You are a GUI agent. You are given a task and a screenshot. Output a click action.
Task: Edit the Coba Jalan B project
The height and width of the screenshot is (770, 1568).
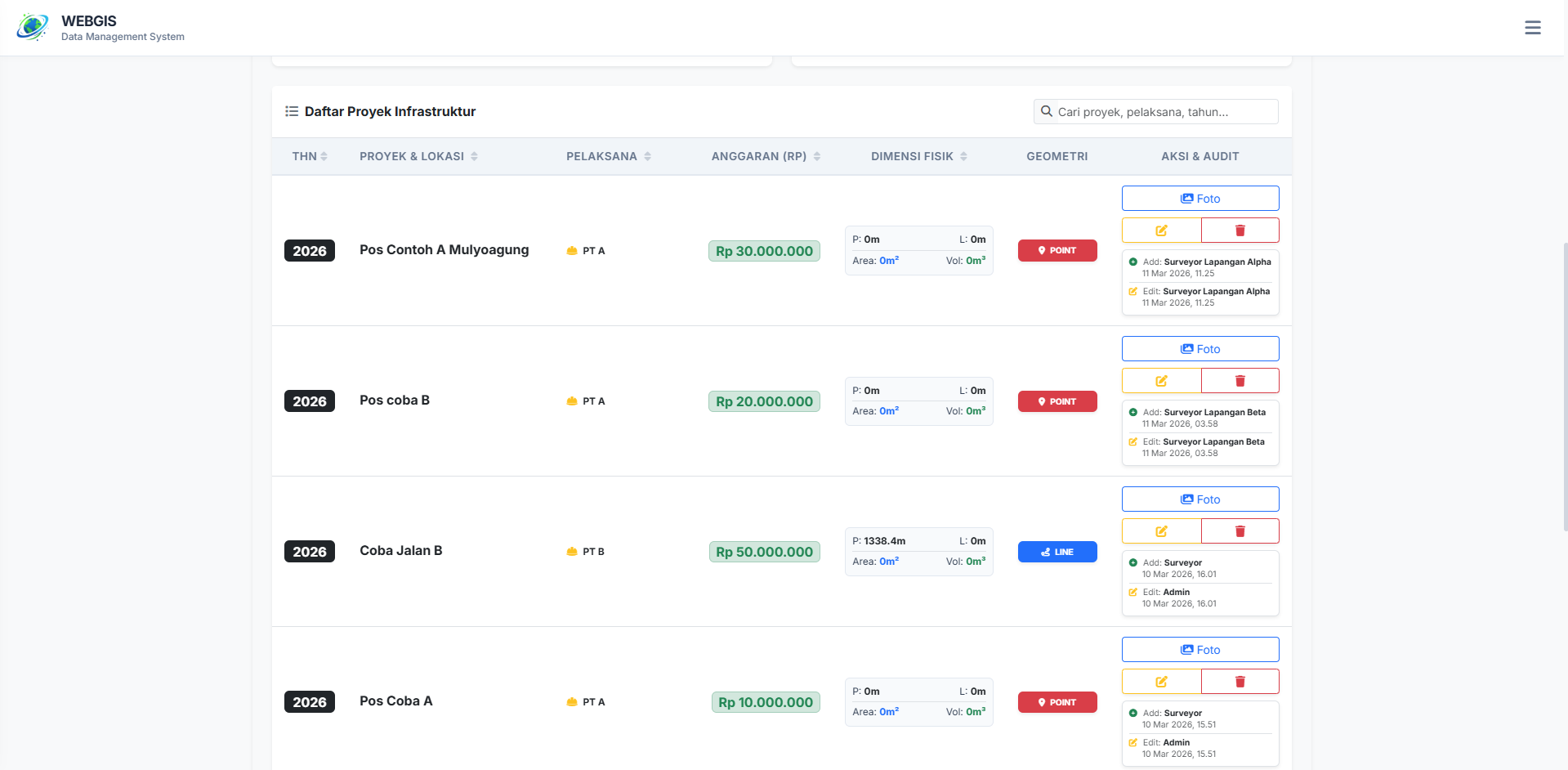click(1161, 531)
